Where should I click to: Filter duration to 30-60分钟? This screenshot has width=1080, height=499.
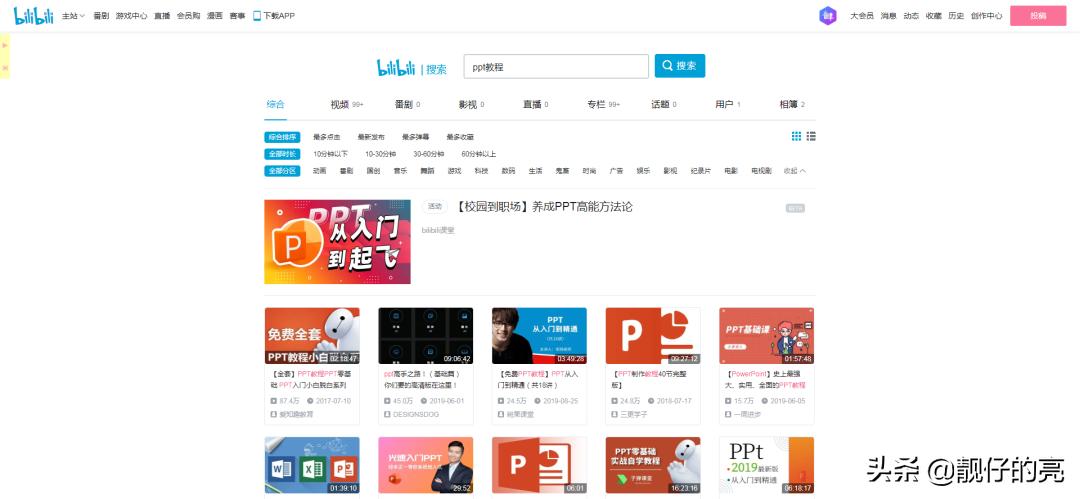click(x=428, y=154)
